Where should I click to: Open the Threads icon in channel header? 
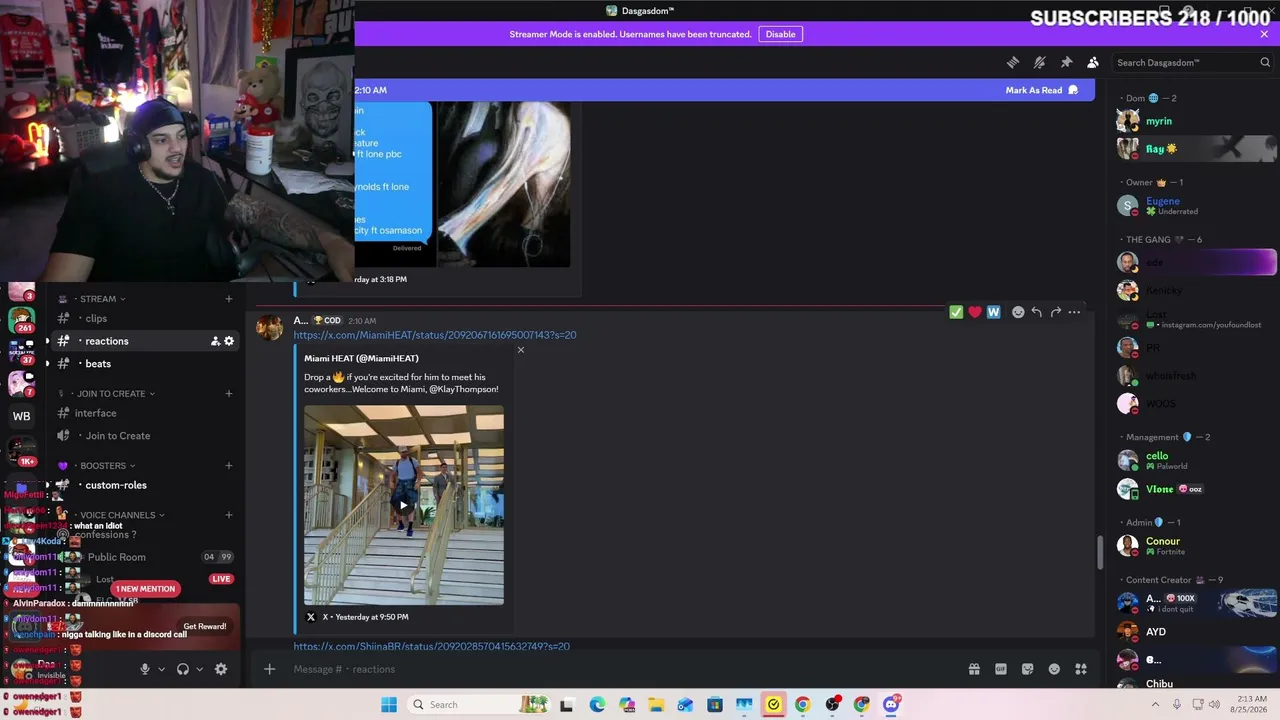tap(1013, 62)
